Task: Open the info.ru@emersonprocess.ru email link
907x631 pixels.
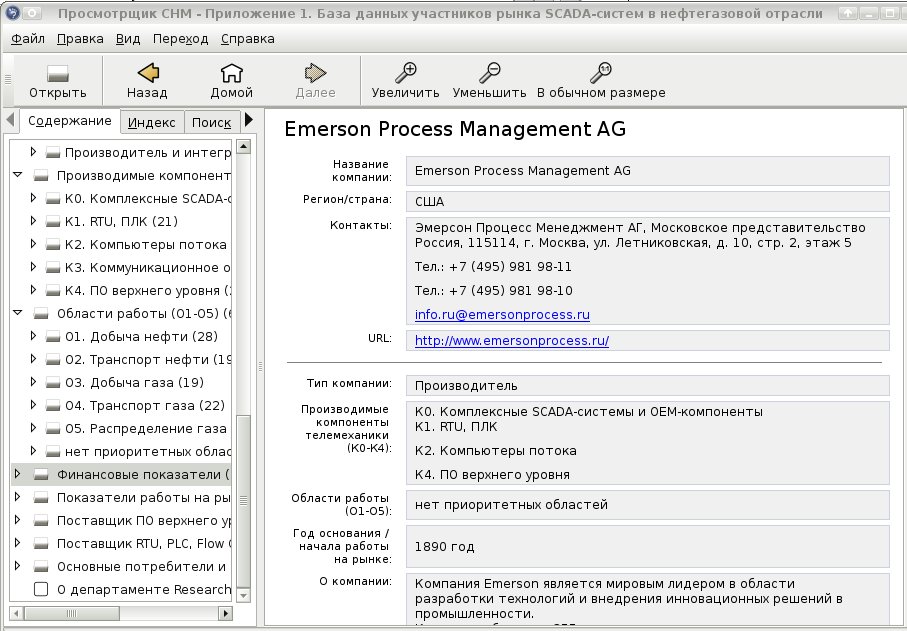Action: [x=502, y=315]
